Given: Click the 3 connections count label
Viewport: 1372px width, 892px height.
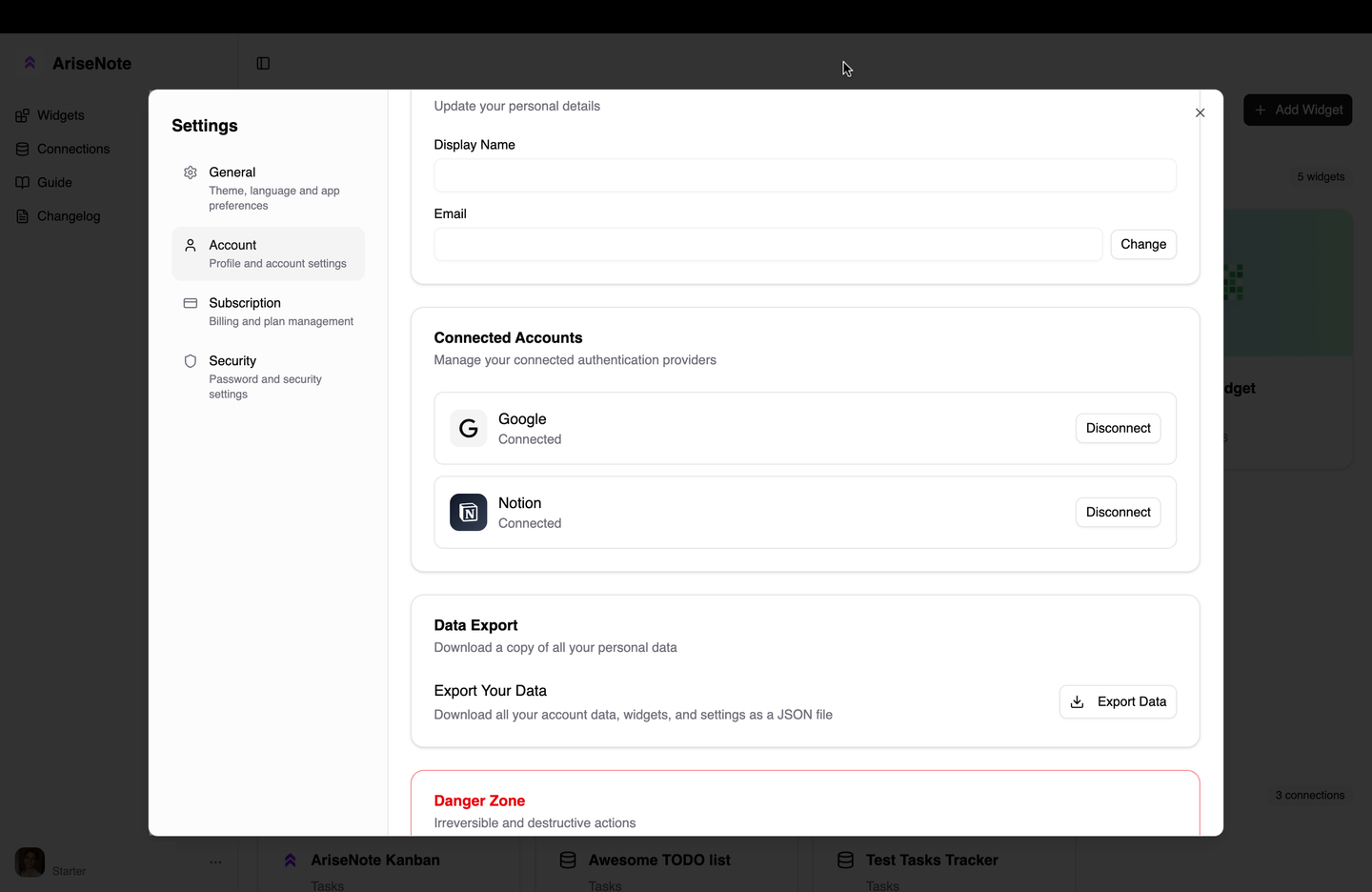Looking at the screenshot, I should point(1310,795).
